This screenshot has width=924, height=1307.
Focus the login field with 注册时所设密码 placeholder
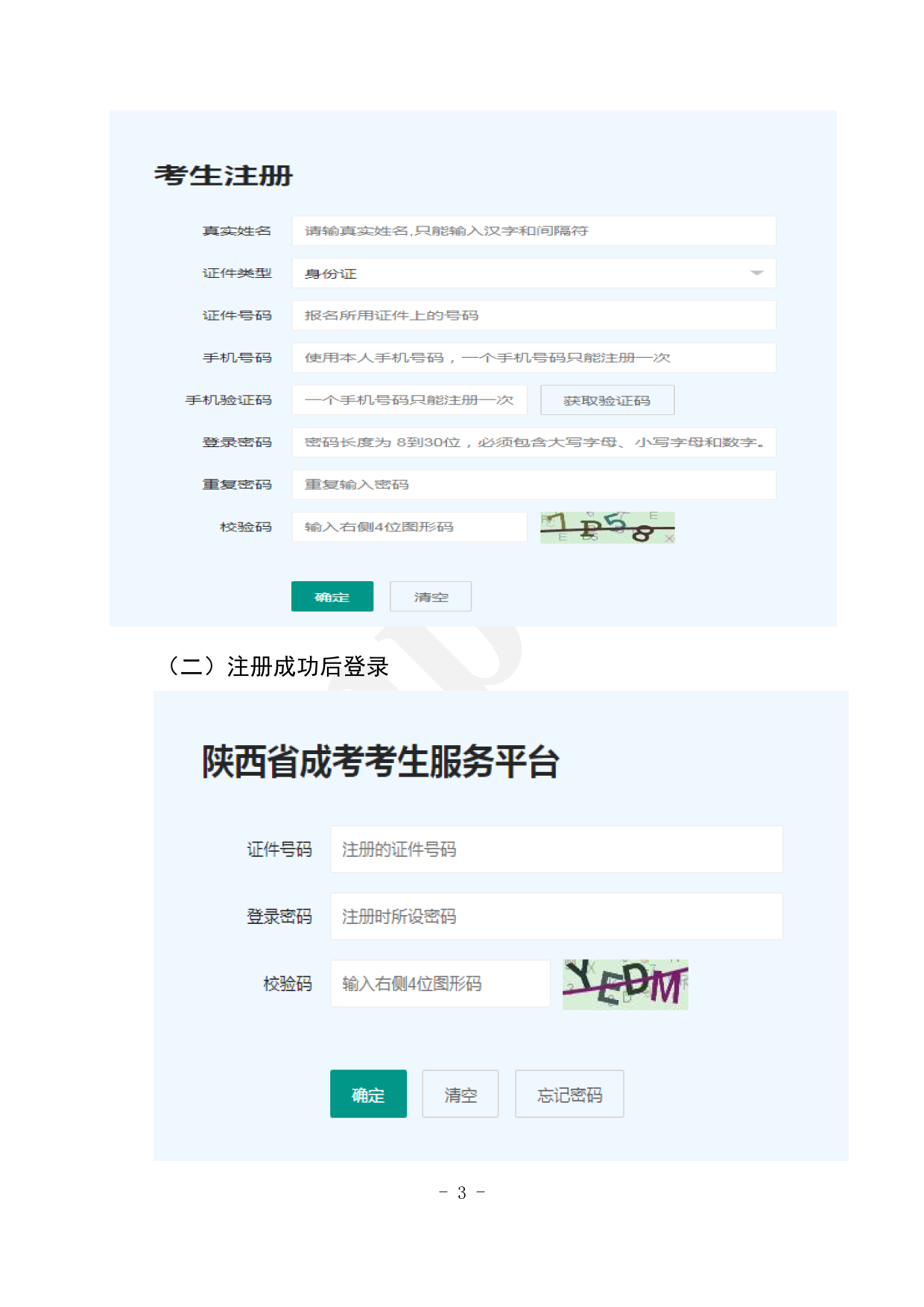pyautogui.click(x=556, y=917)
